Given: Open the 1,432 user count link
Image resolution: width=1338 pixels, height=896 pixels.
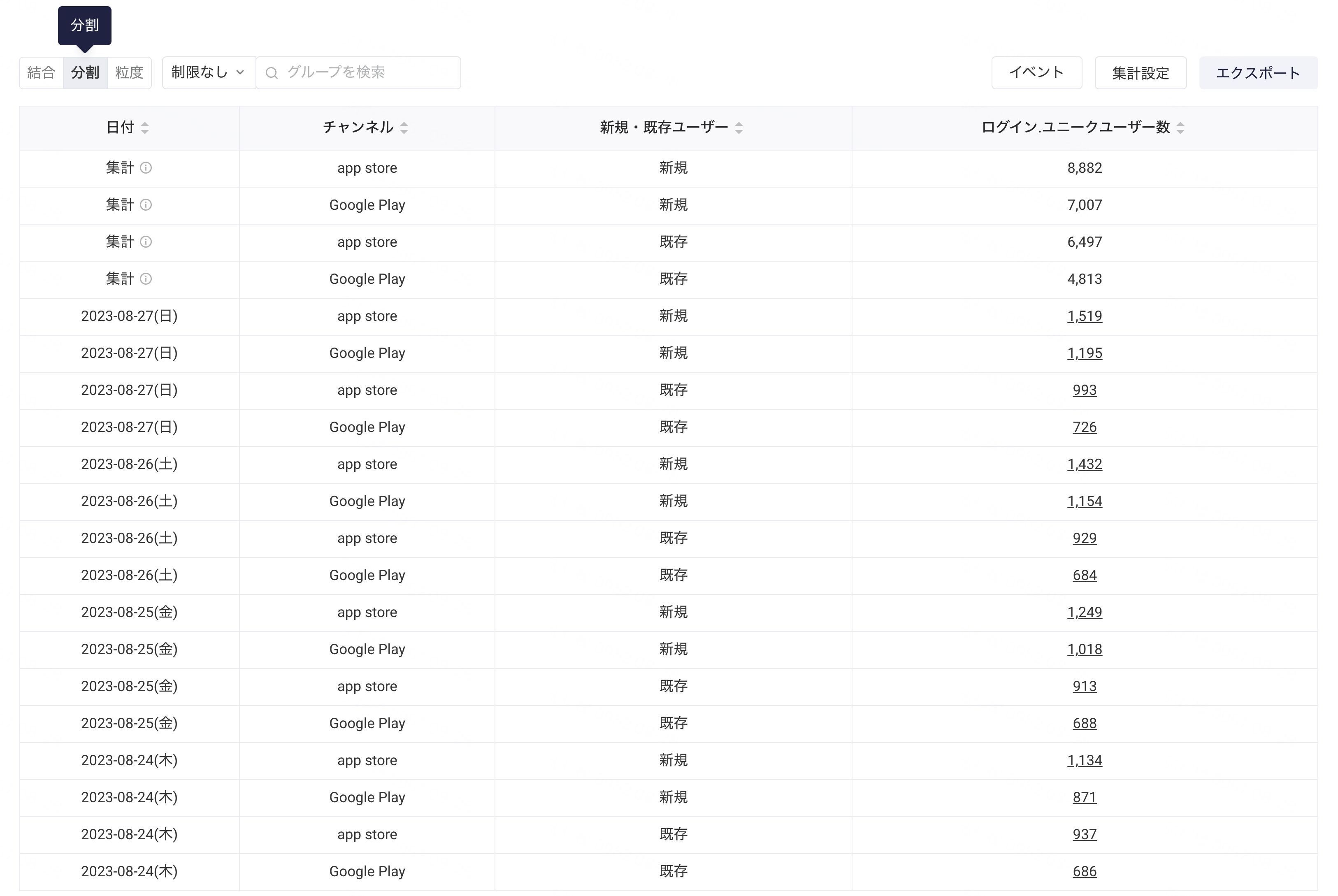Looking at the screenshot, I should click(x=1085, y=464).
